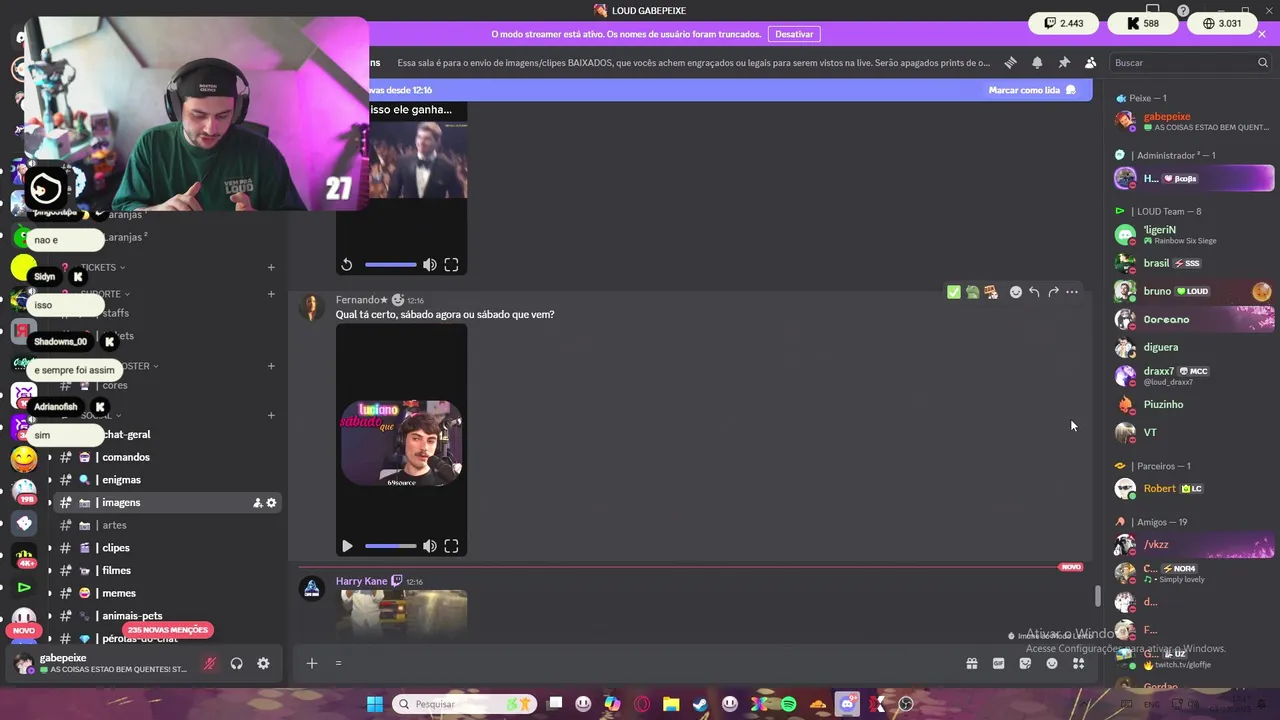Collapse the TICKETS category
1280x720 pixels.
[x=100, y=267]
